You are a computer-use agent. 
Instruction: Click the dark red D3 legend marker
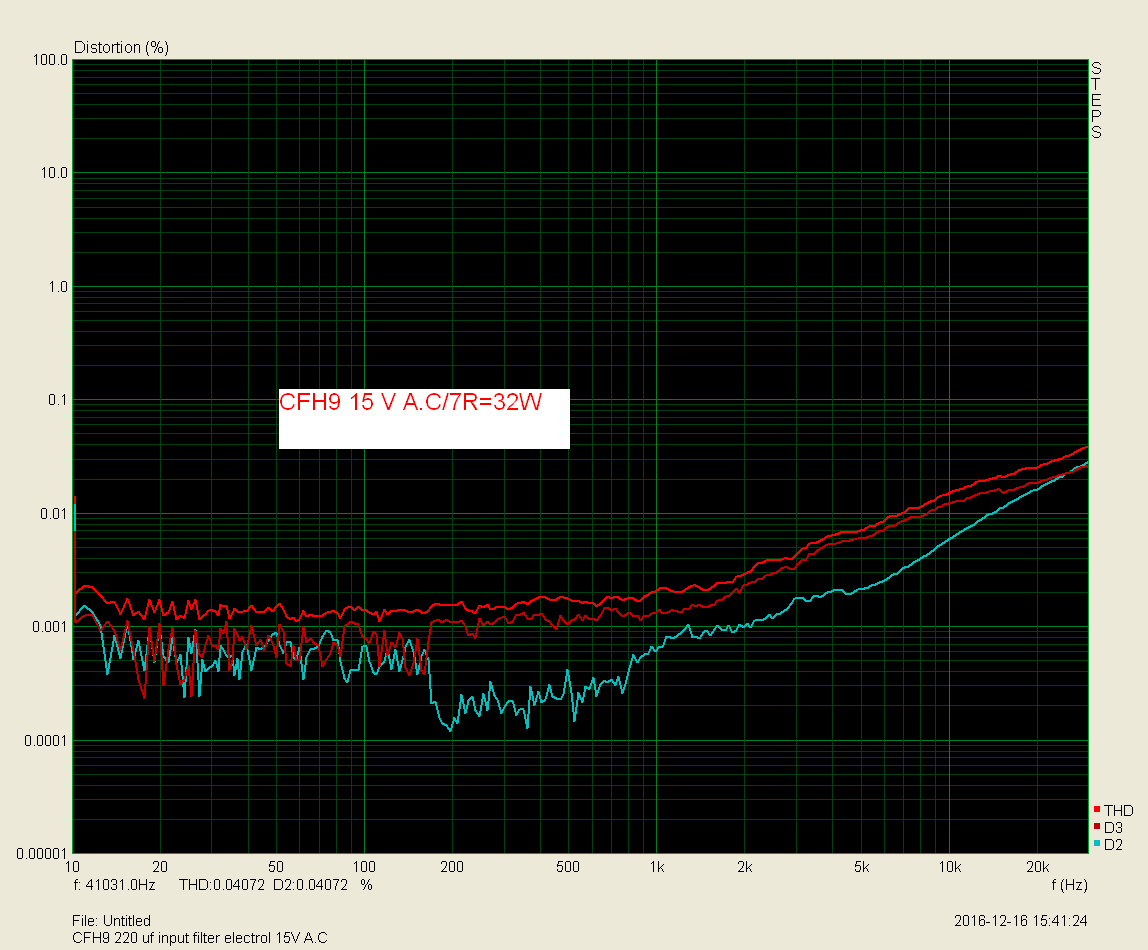1097,826
